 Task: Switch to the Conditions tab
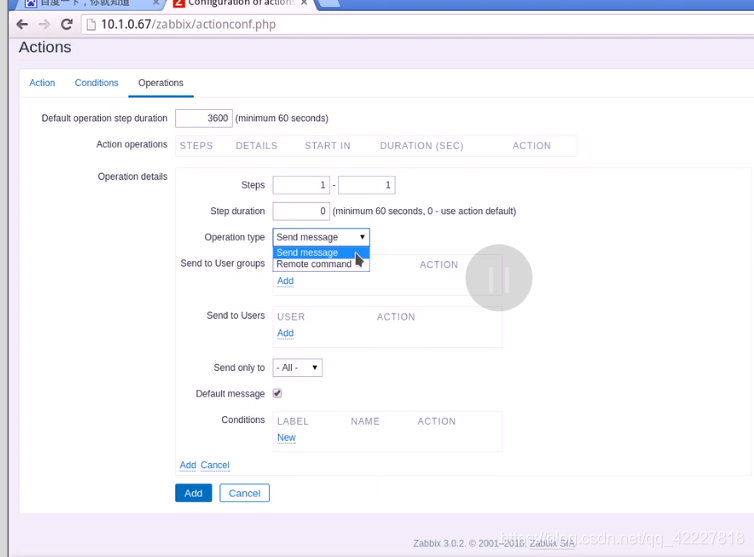click(x=96, y=83)
